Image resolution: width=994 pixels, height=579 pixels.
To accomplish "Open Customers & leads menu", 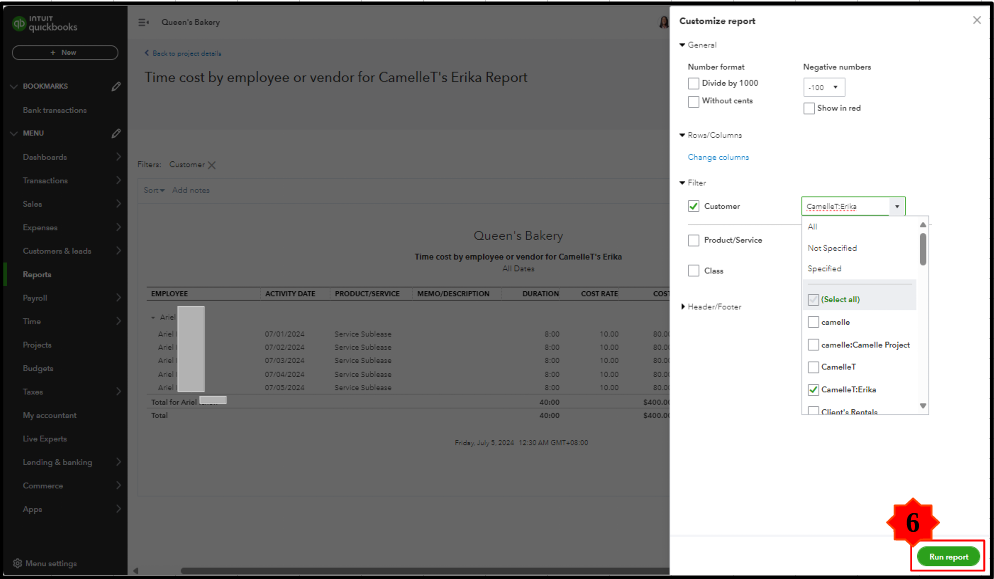I will point(57,251).
